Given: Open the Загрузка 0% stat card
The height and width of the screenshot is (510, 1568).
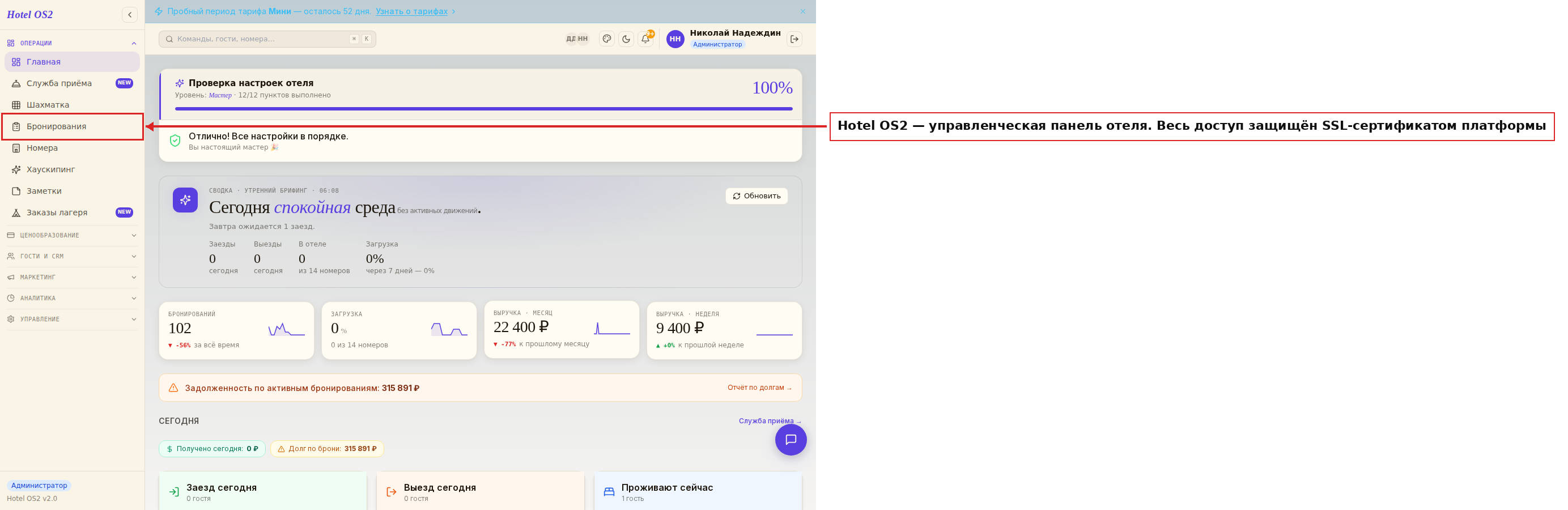Looking at the screenshot, I should click(x=399, y=330).
